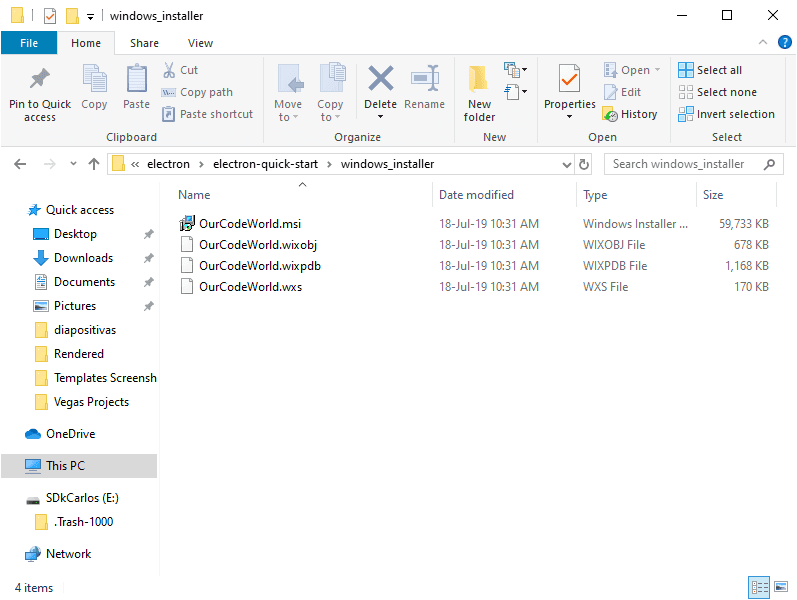Expand the Properties dropdown arrow

coord(569,117)
